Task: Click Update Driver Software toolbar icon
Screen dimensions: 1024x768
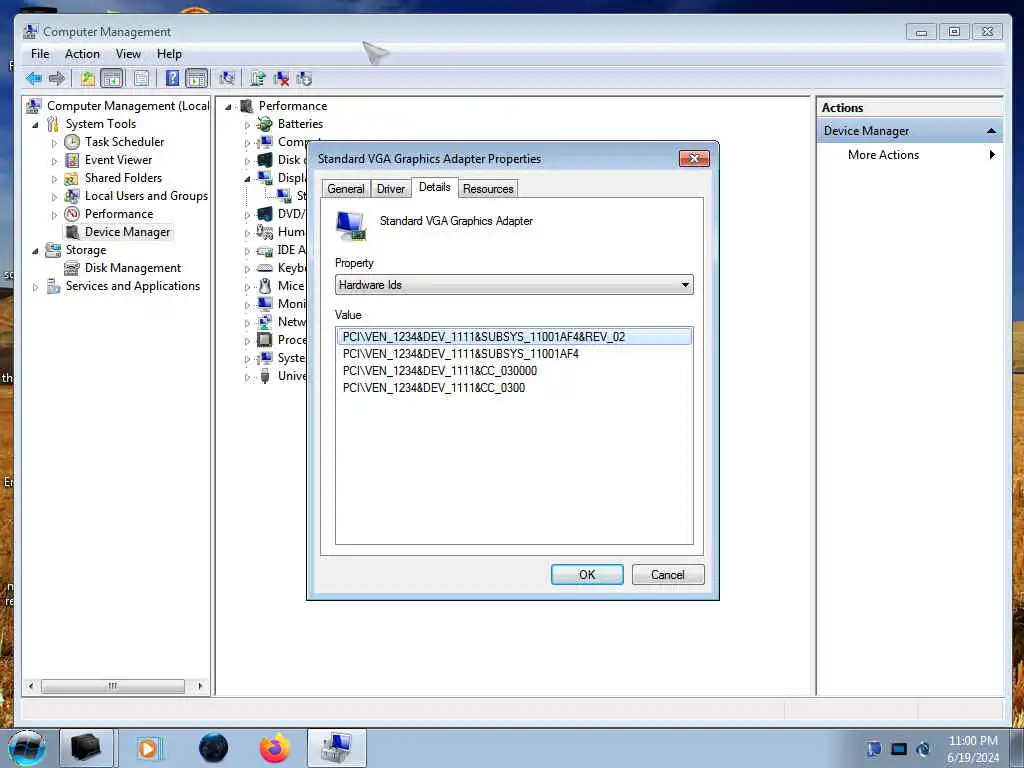Action: (x=257, y=79)
